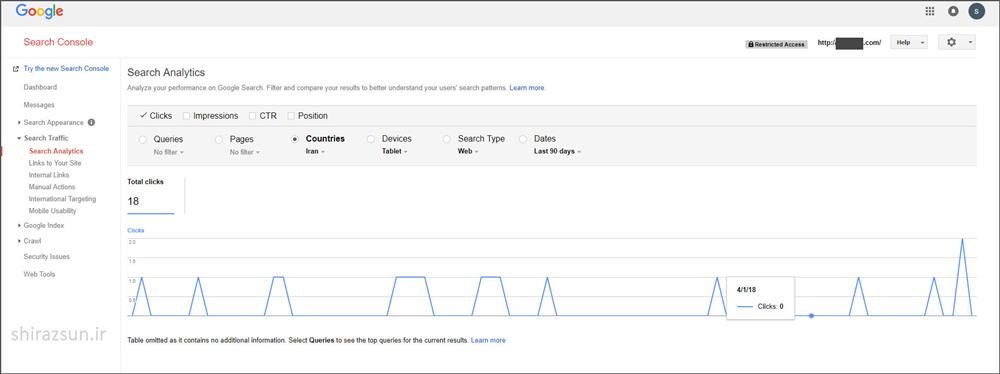Click the Search Analytics page heading
The height and width of the screenshot is (374, 1000).
pyautogui.click(x=166, y=73)
